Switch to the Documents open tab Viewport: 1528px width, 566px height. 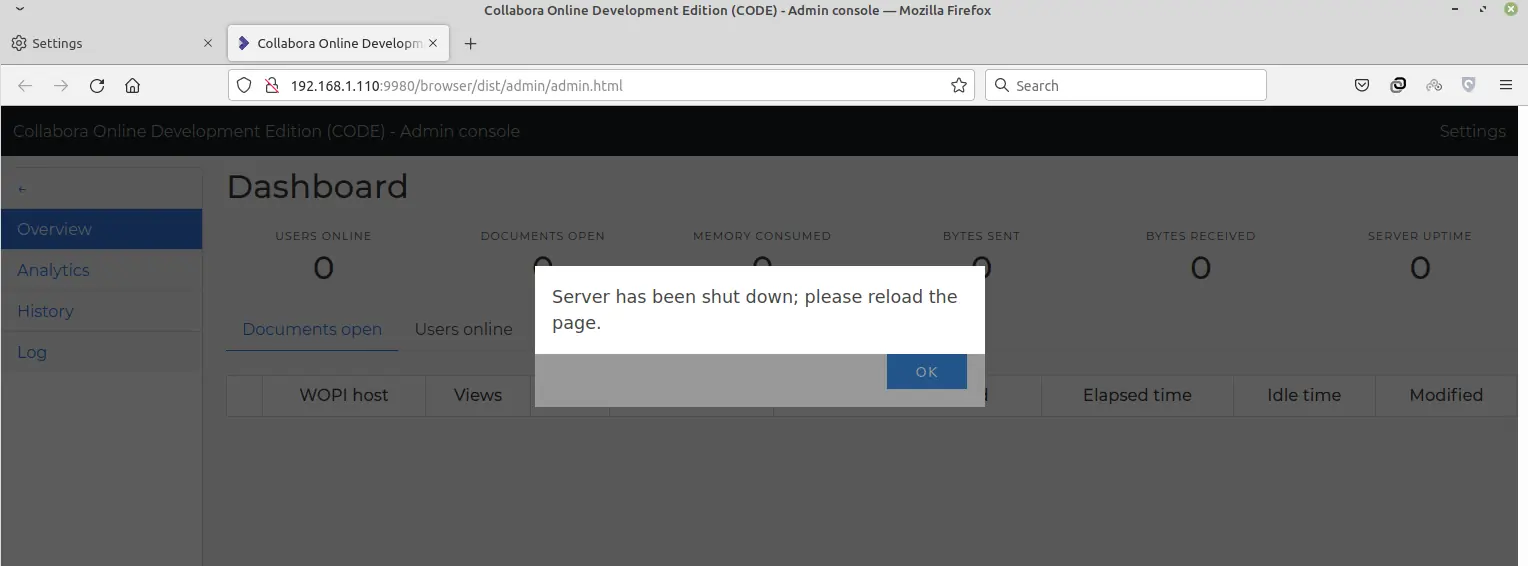[312, 329]
